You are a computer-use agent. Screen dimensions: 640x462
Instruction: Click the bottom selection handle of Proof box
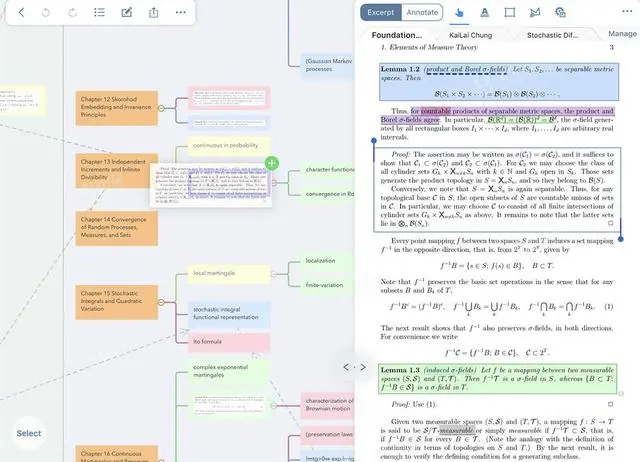tap(621, 239)
